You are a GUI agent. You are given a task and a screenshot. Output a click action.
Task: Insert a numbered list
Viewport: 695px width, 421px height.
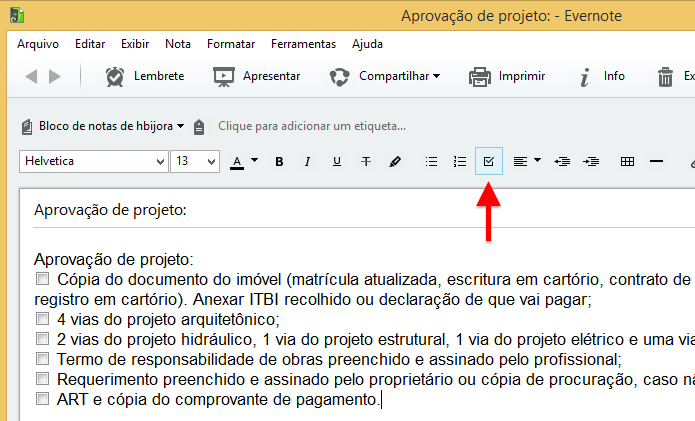point(460,162)
